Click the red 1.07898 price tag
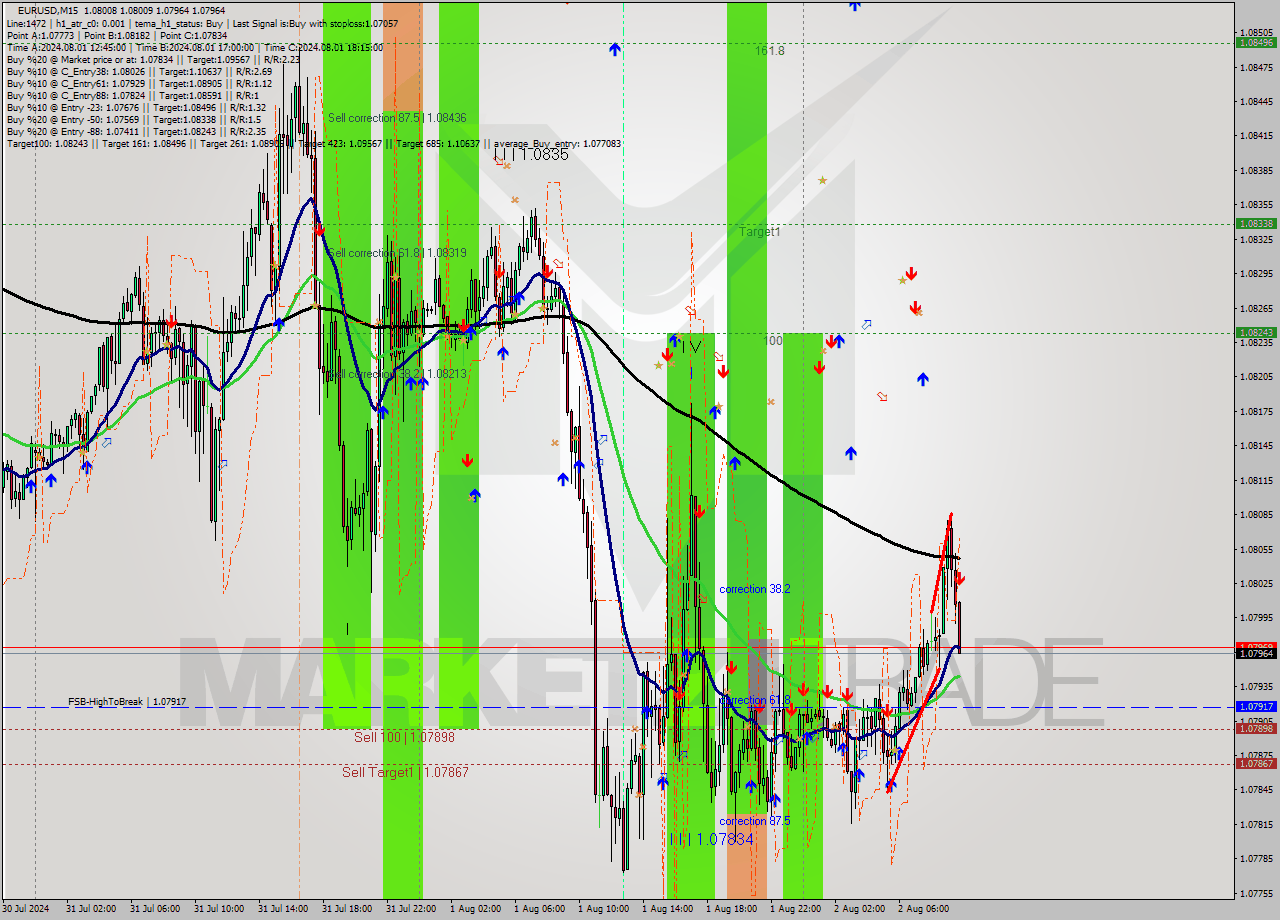Screen dimensions: 1280x920 pos(1256,729)
